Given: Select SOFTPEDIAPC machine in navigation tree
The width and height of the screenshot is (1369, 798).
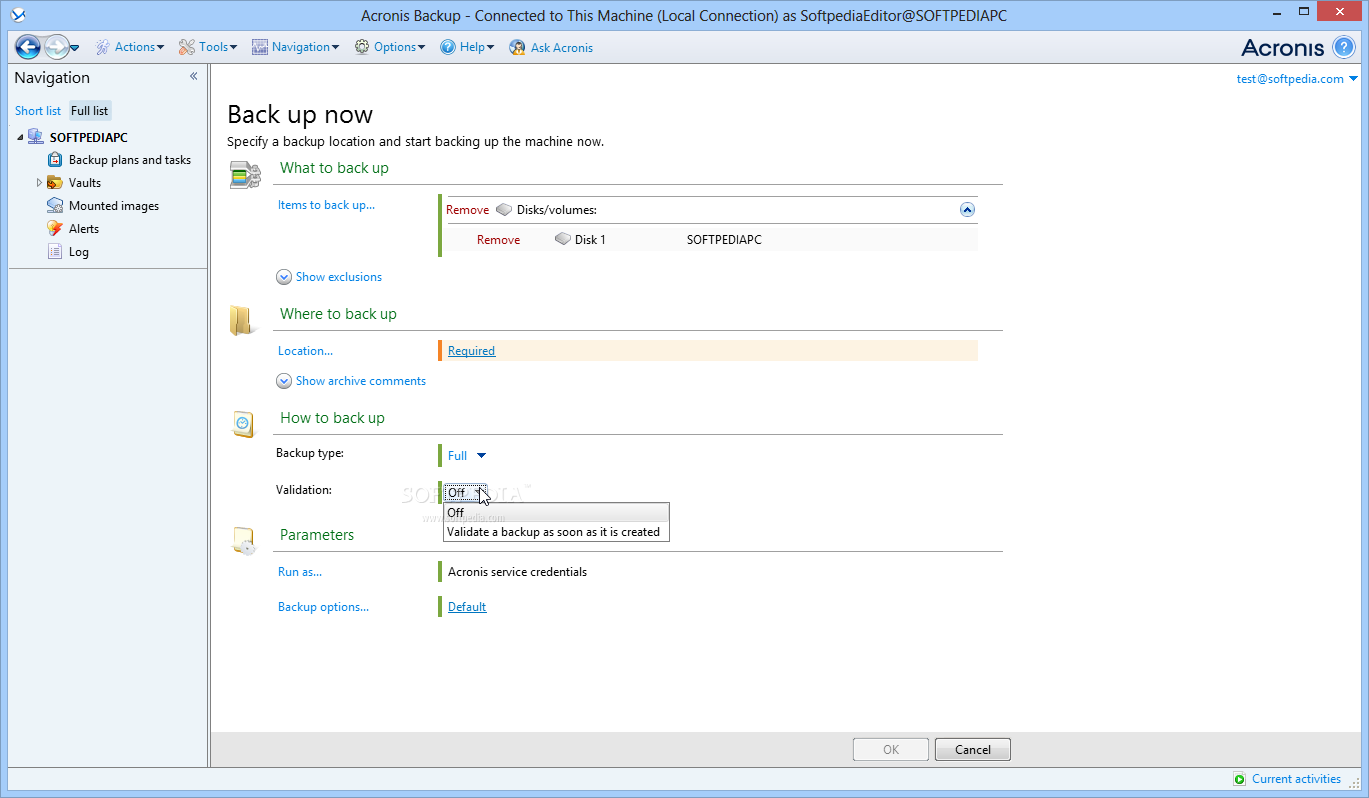Looking at the screenshot, I should 88,137.
